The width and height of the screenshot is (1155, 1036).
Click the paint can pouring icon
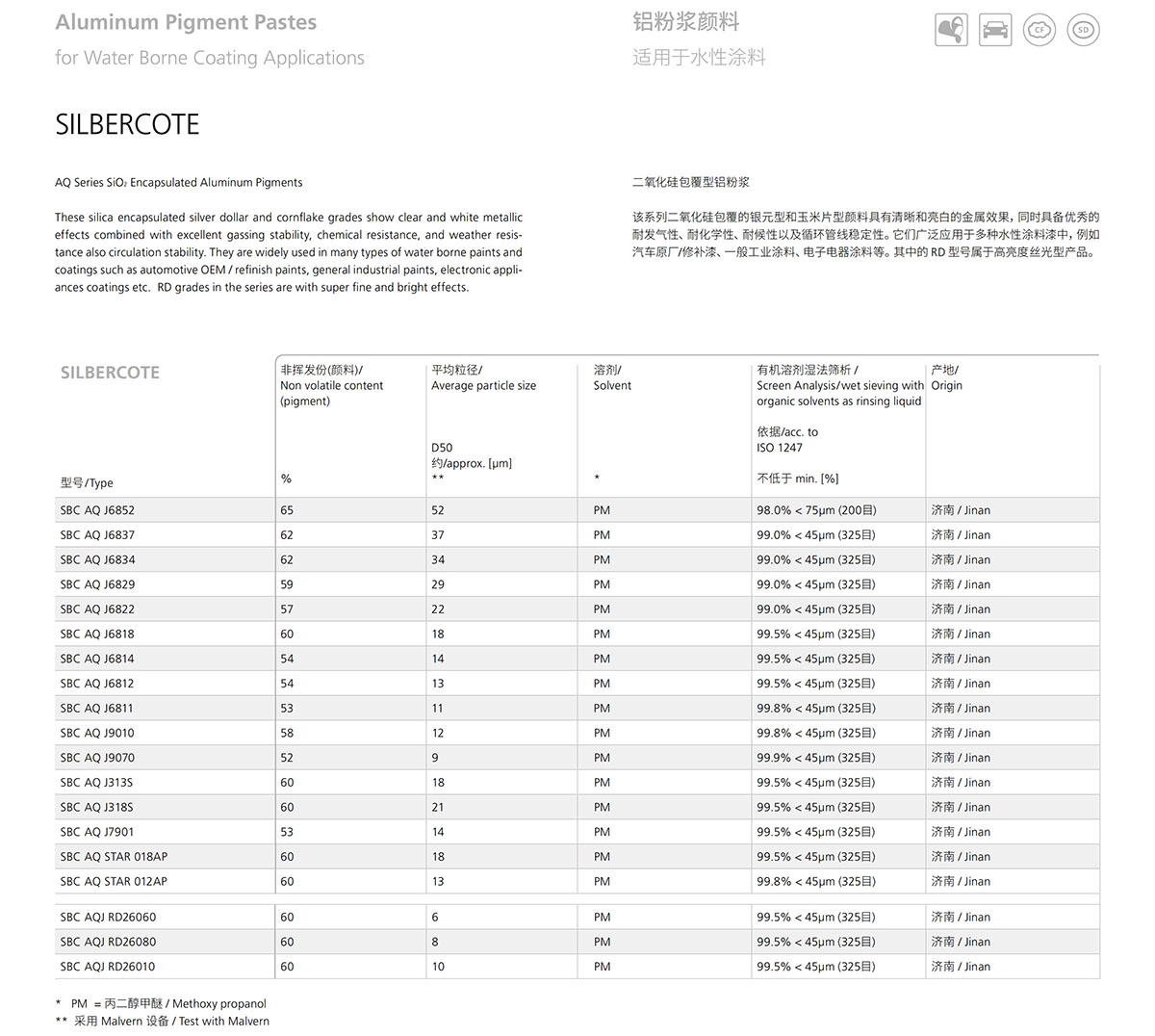[951, 30]
